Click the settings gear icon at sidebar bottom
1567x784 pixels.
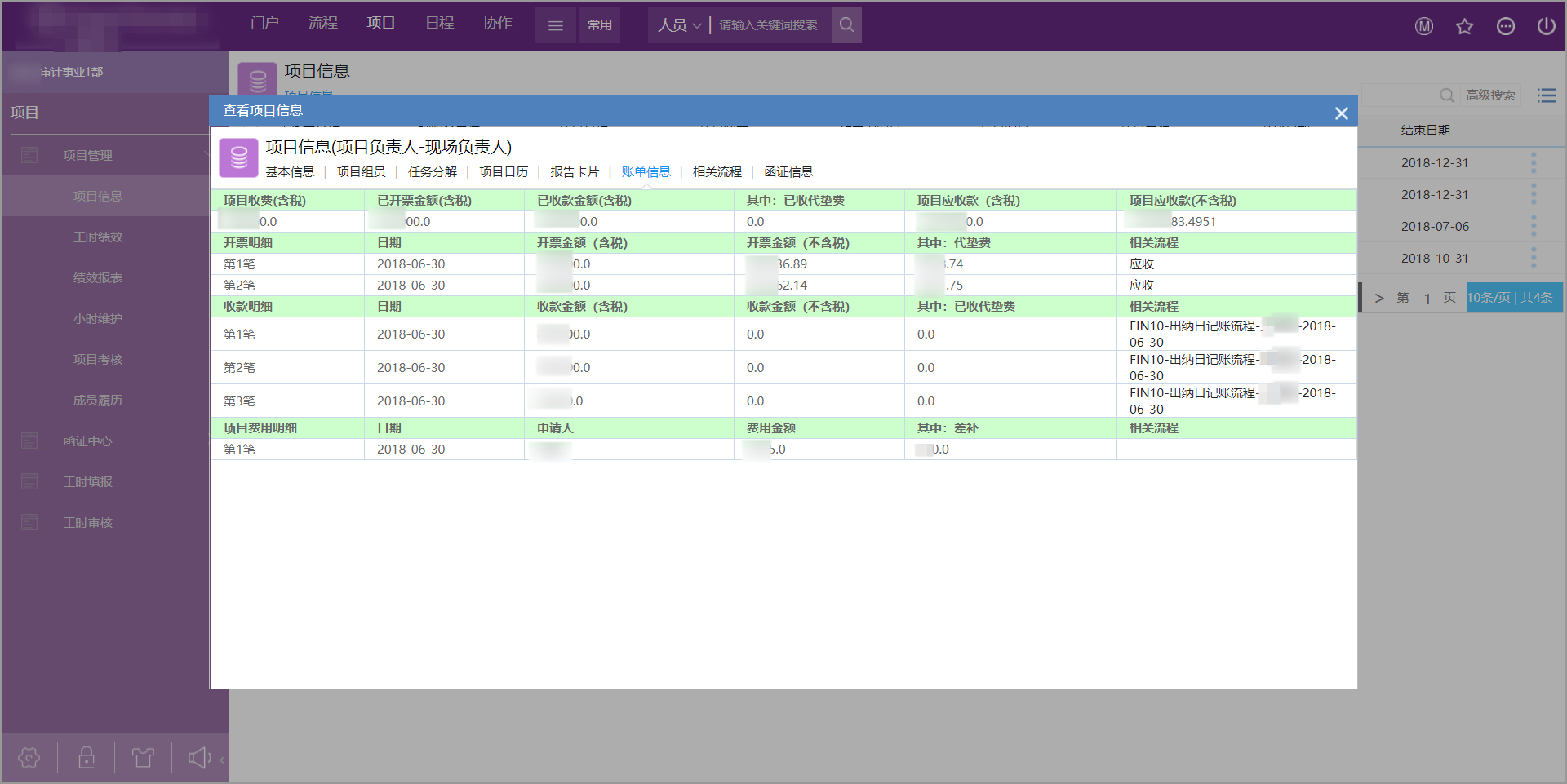pos(29,758)
